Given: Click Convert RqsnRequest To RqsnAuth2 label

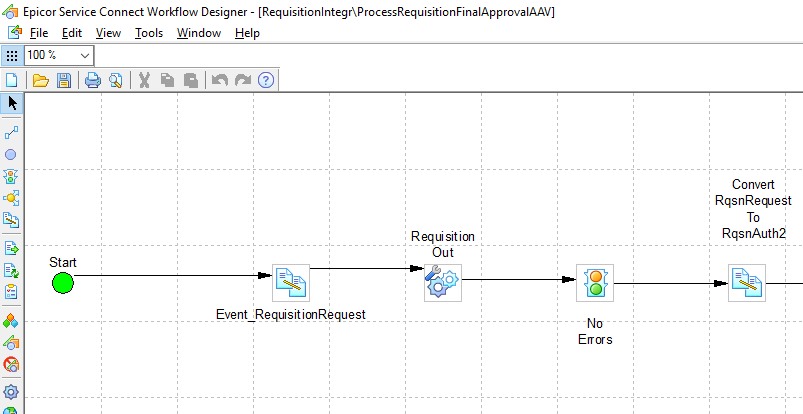Looking at the screenshot, I should click(x=753, y=209).
